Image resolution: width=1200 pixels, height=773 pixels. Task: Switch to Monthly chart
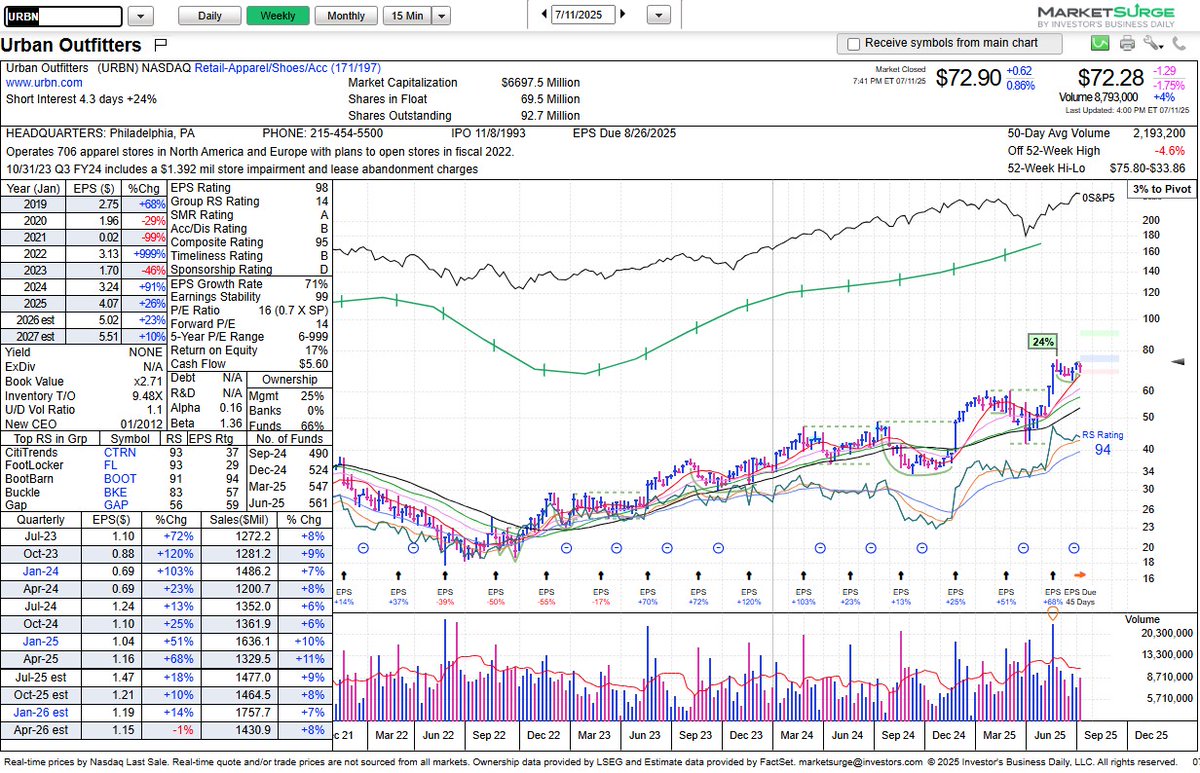point(346,16)
